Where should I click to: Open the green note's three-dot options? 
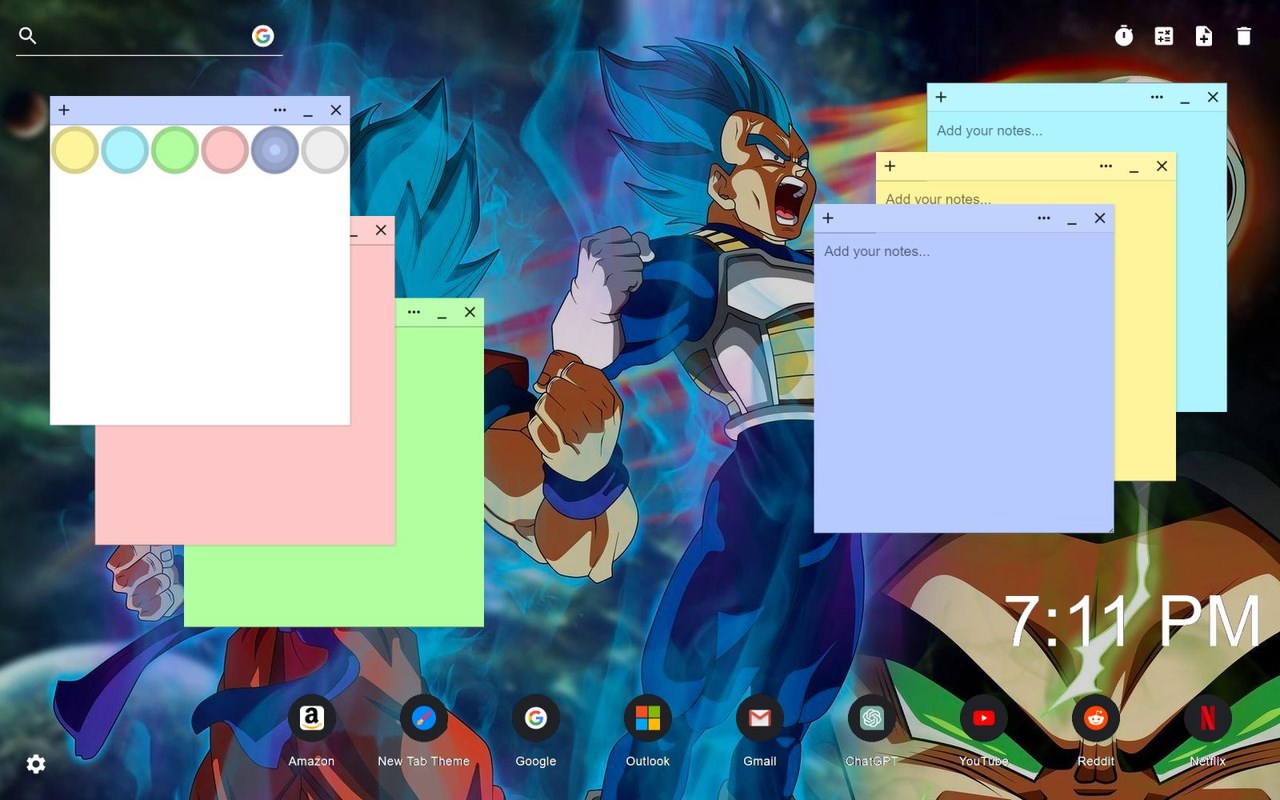point(414,312)
